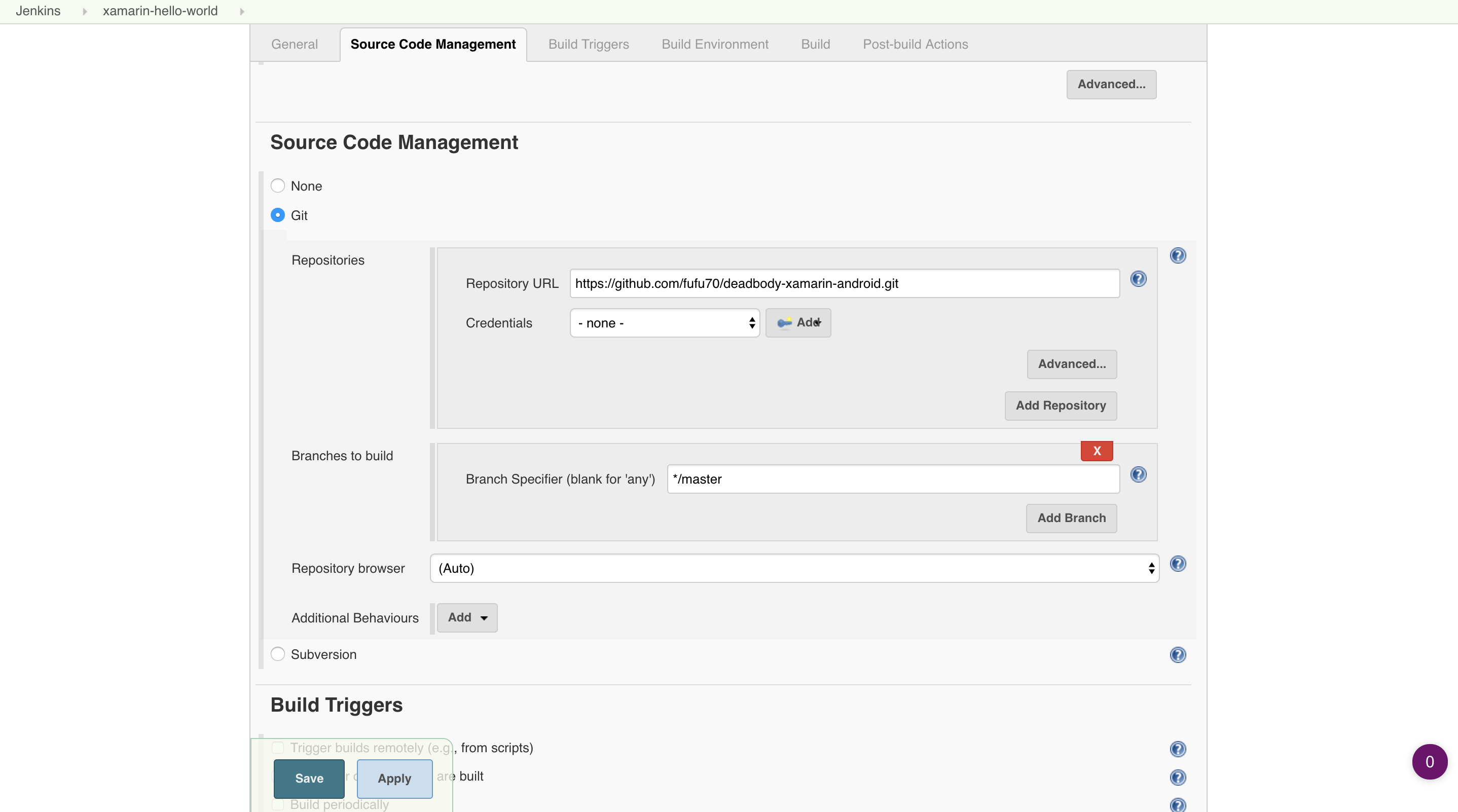Switch to the Build tab
Viewport: 1458px width, 812px height.
816,44
